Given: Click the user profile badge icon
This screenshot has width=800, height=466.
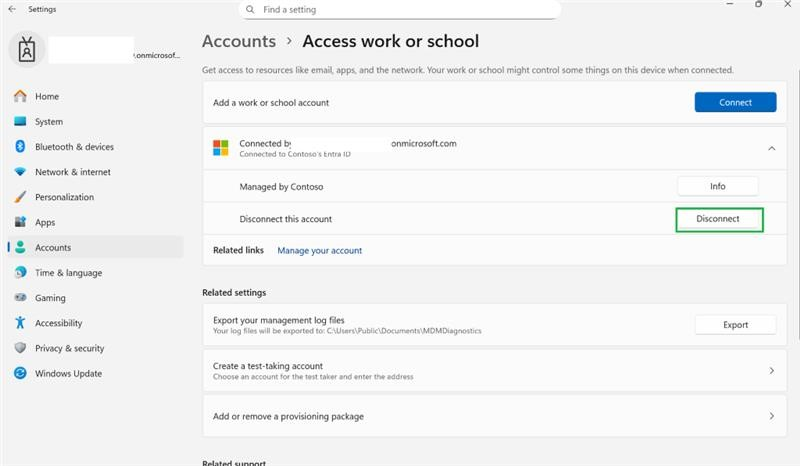Looking at the screenshot, I should (x=27, y=50).
